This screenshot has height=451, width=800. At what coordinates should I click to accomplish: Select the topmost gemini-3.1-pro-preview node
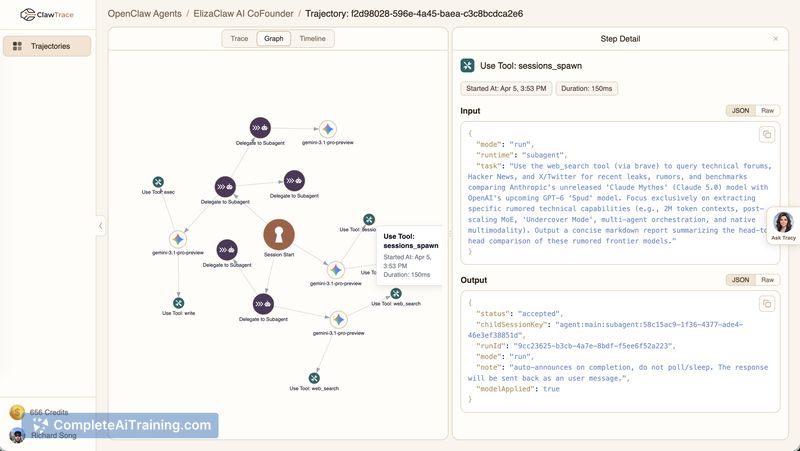click(328, 129)
